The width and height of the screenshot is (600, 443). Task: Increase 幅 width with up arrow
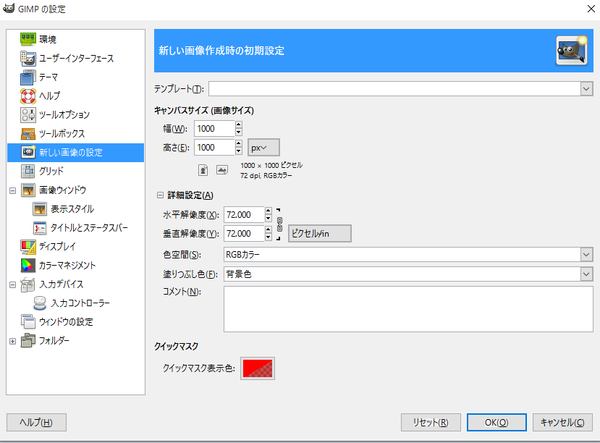(239, 125)
